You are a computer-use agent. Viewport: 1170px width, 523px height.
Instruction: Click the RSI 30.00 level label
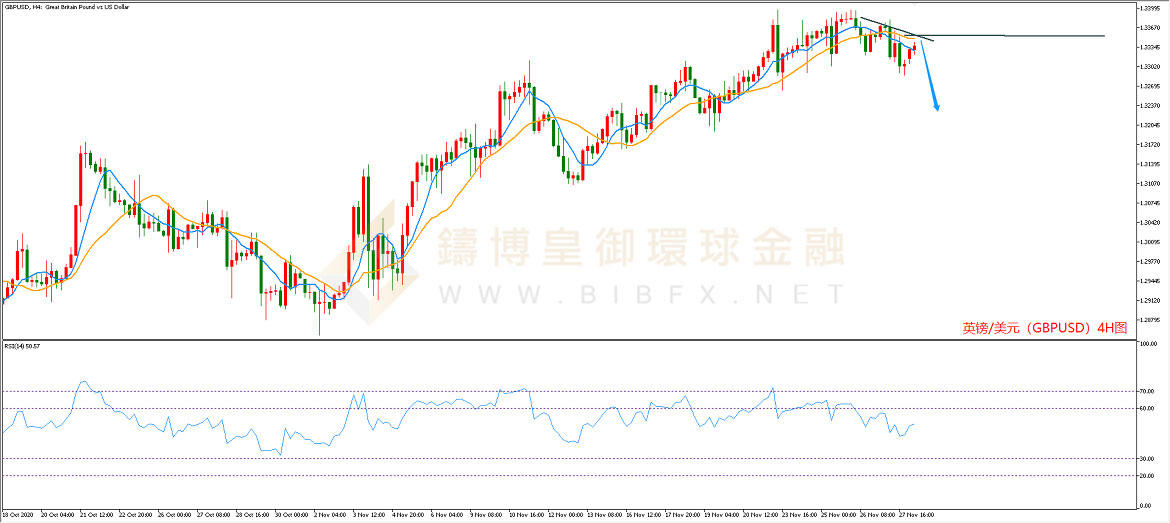(x=1149, y=458)
